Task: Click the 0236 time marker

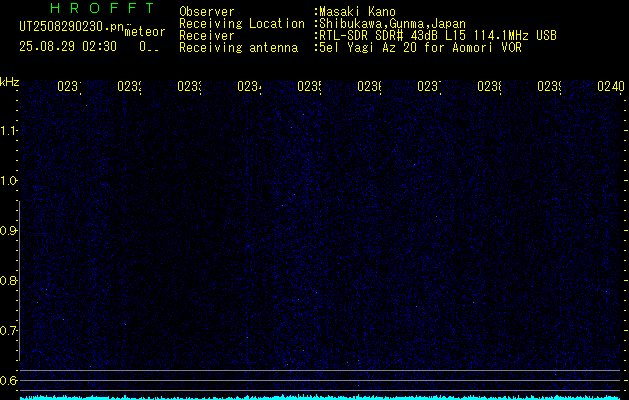Action: click(x=369, y=86)
